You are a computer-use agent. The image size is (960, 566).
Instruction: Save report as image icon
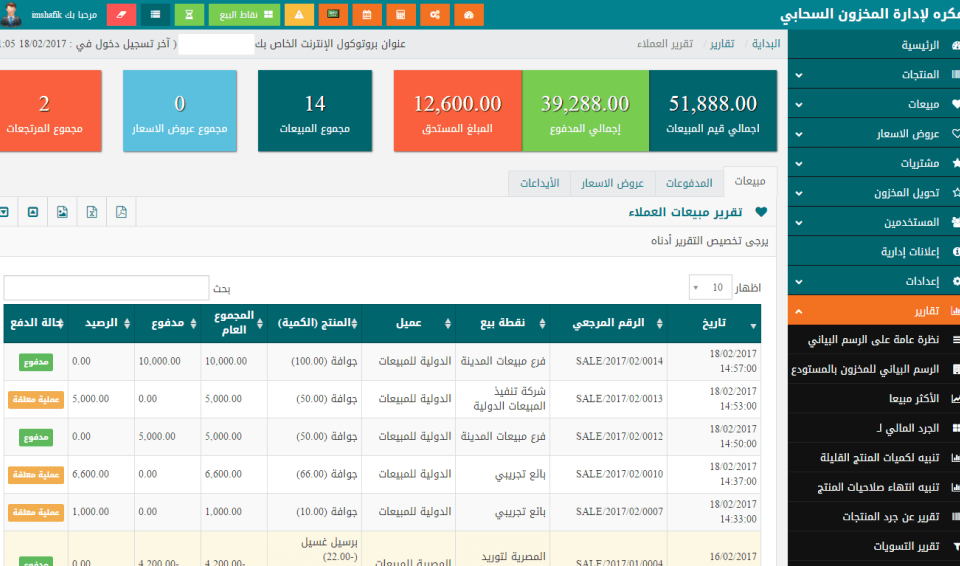62,212
